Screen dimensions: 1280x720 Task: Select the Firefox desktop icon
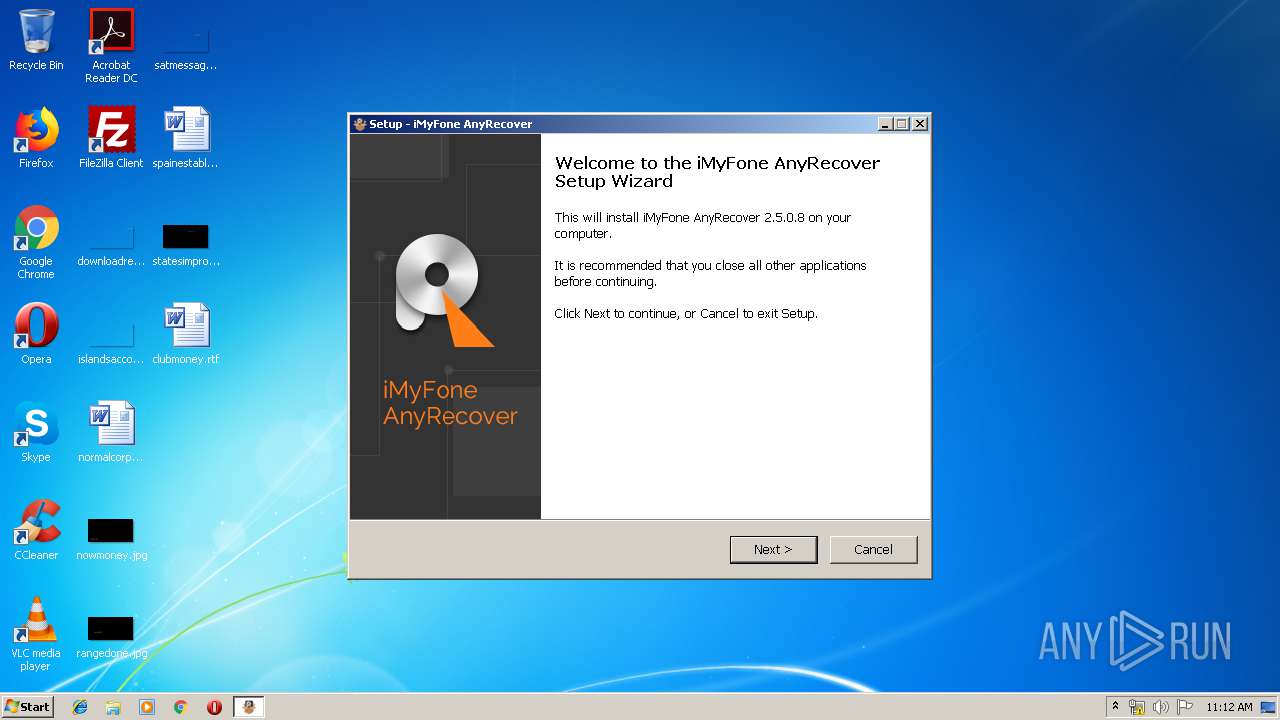(36, 138)
